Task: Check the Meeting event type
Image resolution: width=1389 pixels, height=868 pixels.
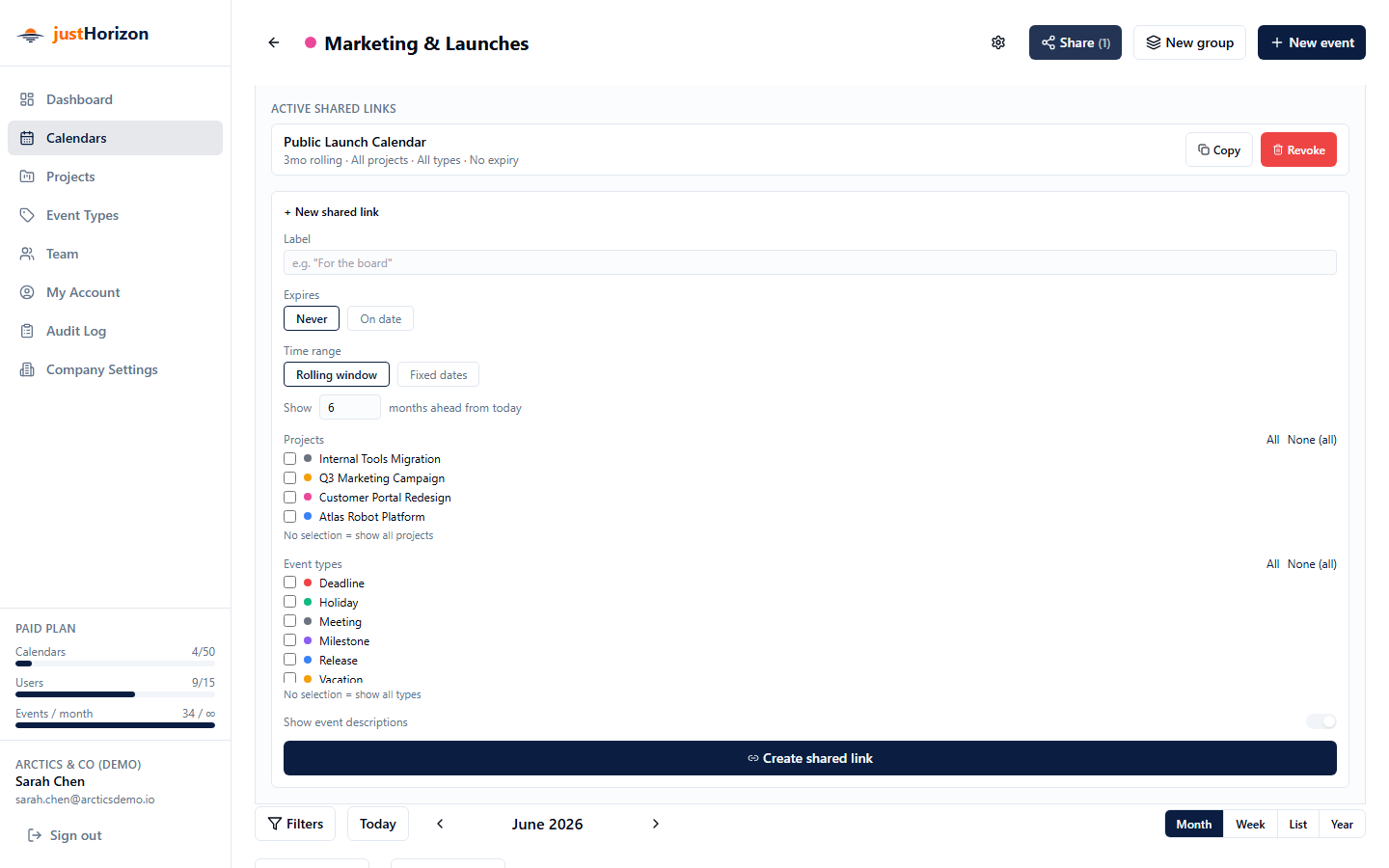Action: pyautogui.click(x=289, y=621)
